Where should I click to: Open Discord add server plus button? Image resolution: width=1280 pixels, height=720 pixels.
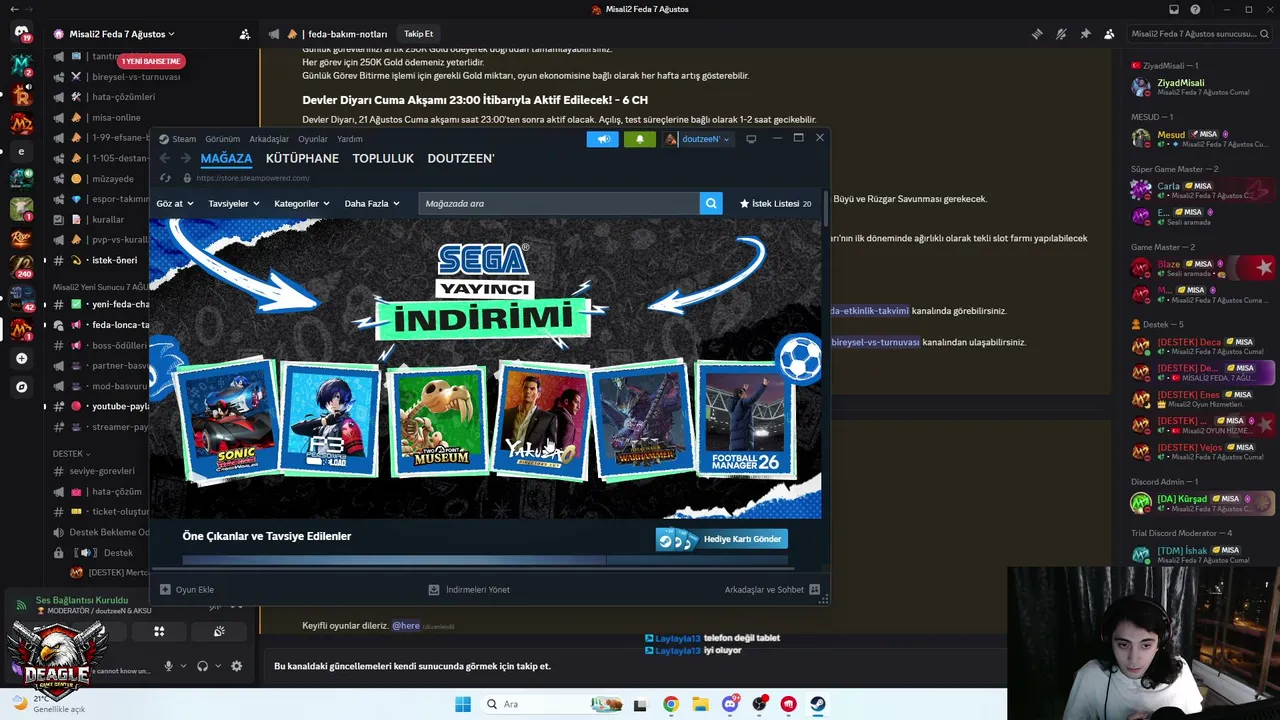tap(21, 358)
